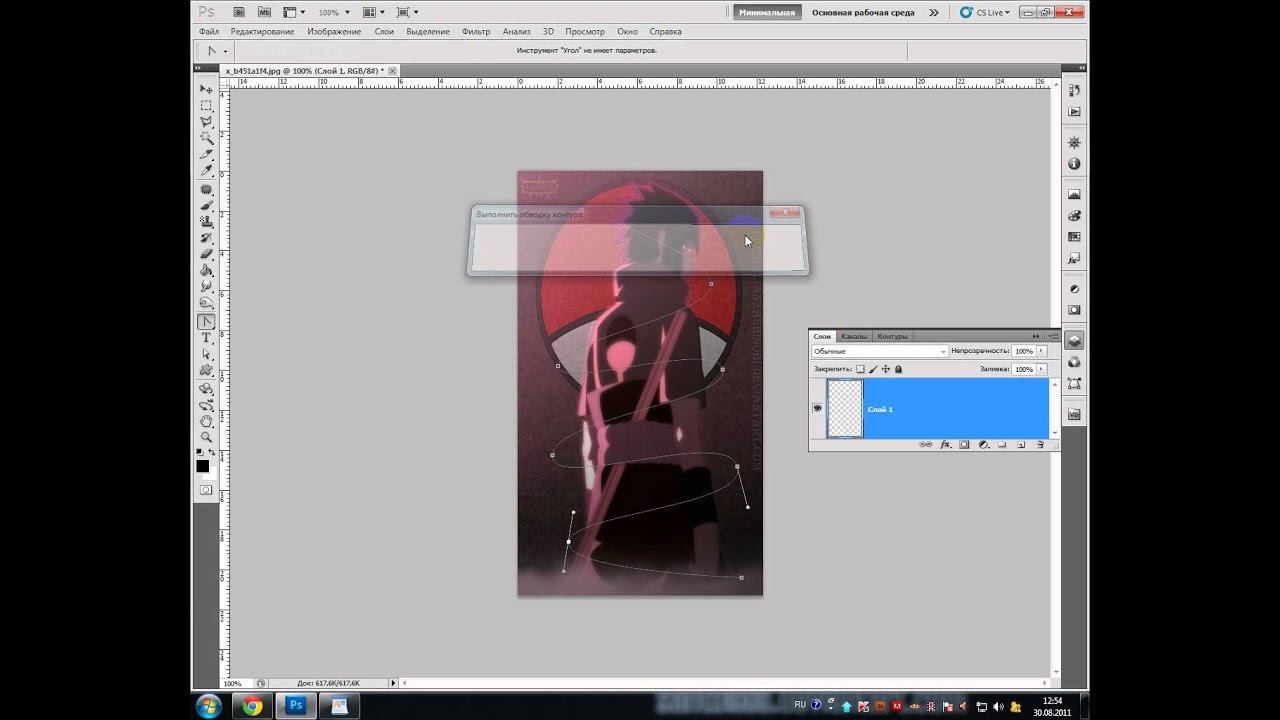Switch to the Каналы tab
1280x720 pixels.
point(854,336)
